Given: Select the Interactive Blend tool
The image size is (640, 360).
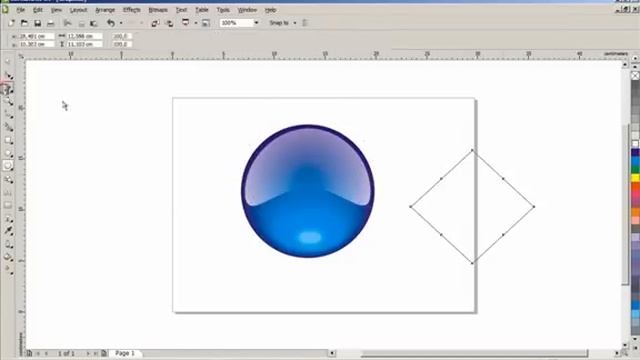Looking at the screenshot, I should (8, 218).
